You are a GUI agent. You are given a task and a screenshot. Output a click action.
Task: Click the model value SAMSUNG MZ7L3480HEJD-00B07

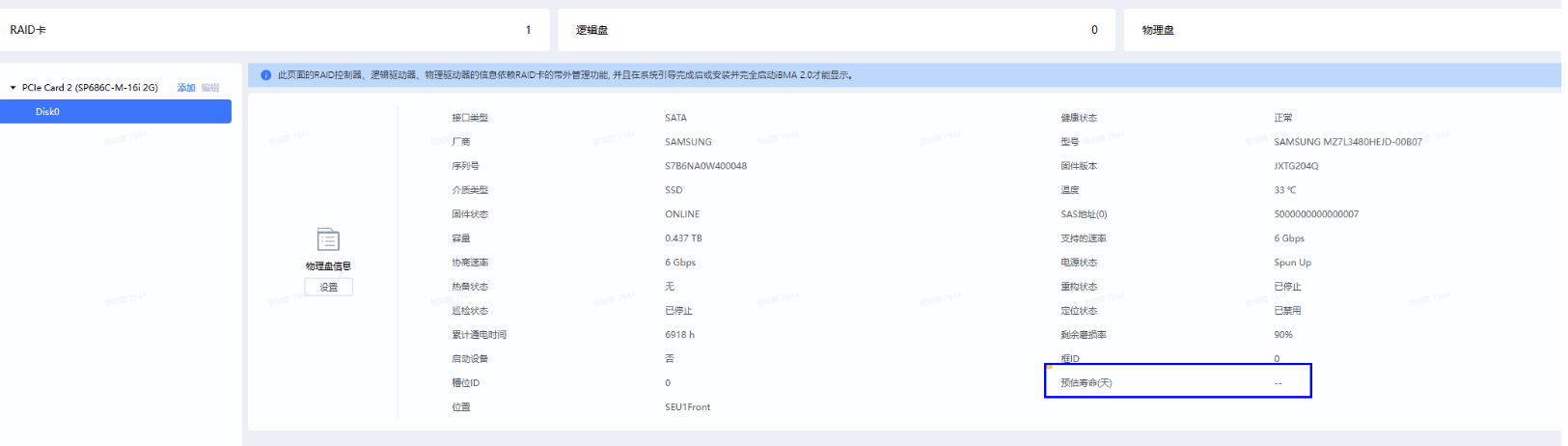(x=1347, y=142)
